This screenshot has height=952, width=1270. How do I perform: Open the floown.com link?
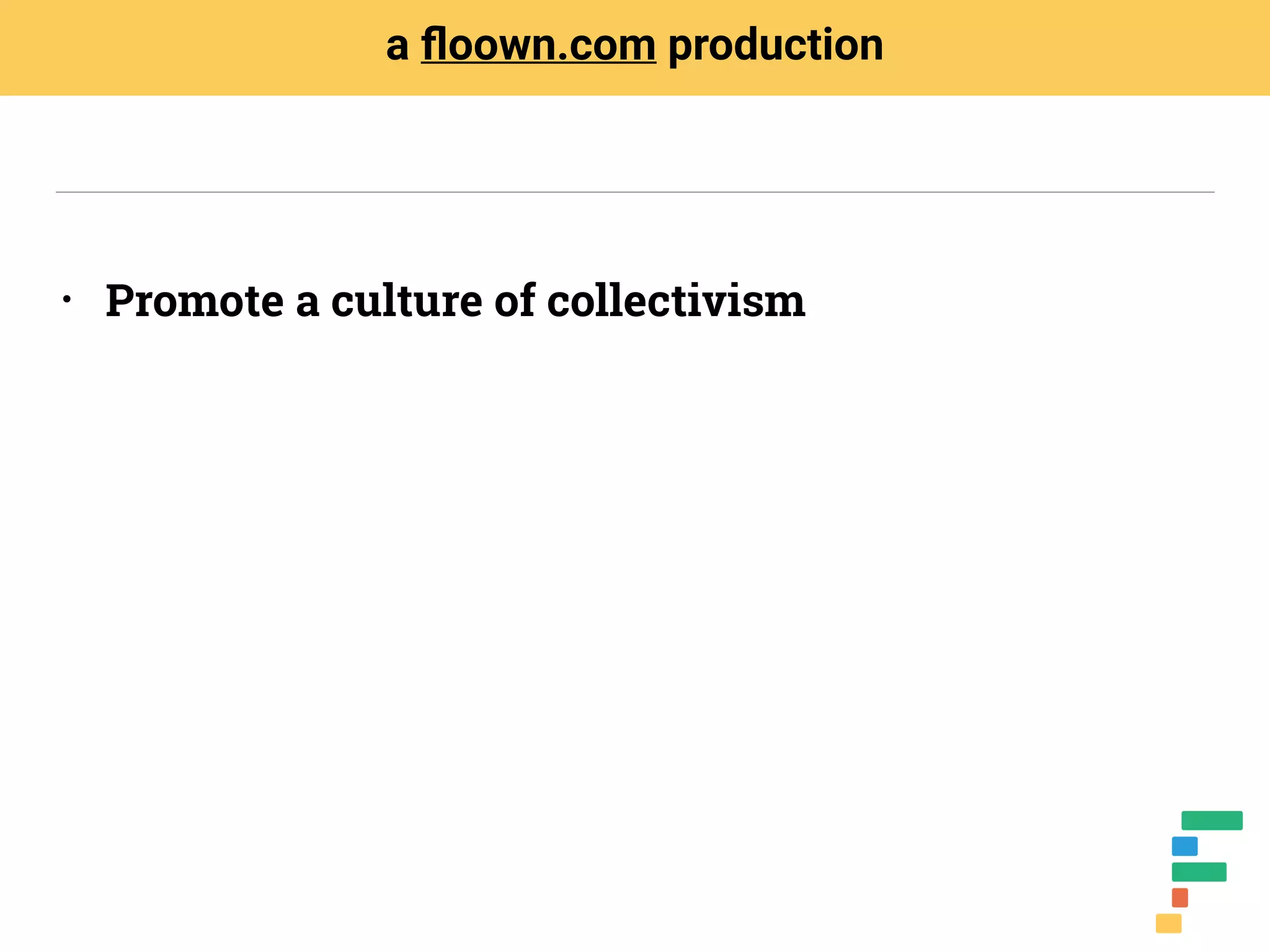[x=538, y=46]
